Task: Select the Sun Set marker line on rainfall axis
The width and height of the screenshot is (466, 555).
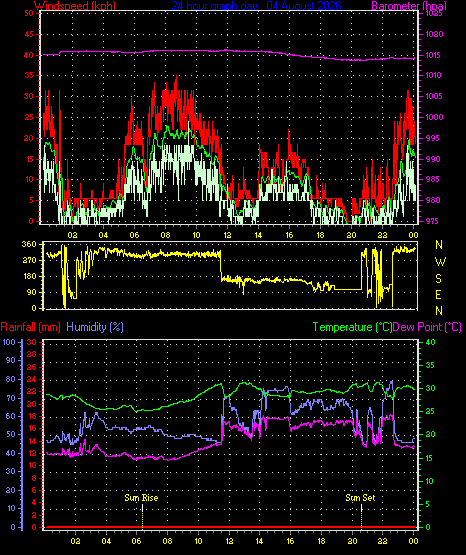Action: pos(361,516)
